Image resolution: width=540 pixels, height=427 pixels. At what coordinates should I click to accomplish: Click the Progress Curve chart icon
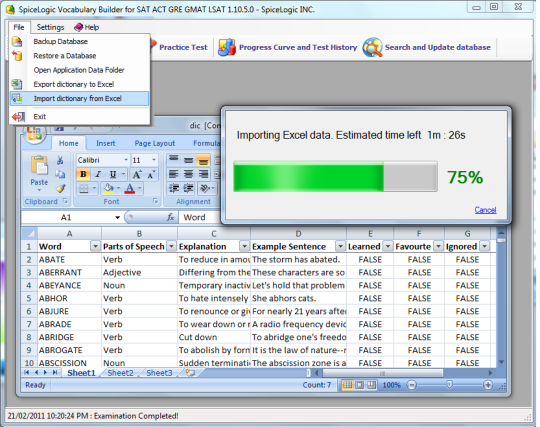pyautogui.click(x=227, y=47)
